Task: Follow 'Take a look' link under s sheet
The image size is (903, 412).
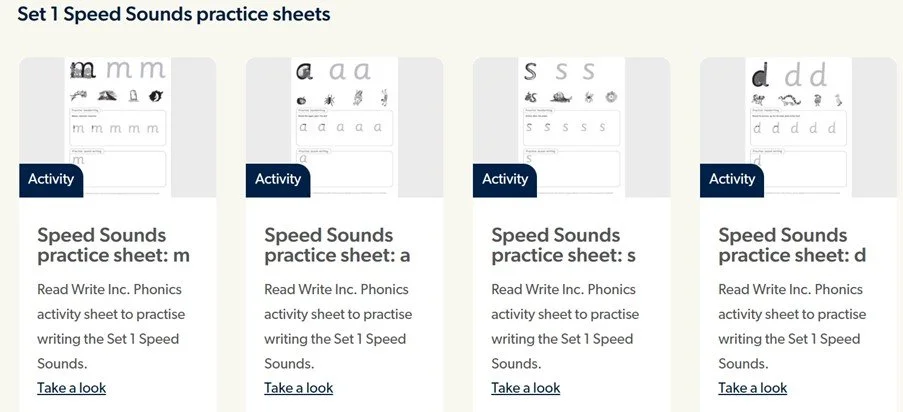Action: [x=525, y=388]
